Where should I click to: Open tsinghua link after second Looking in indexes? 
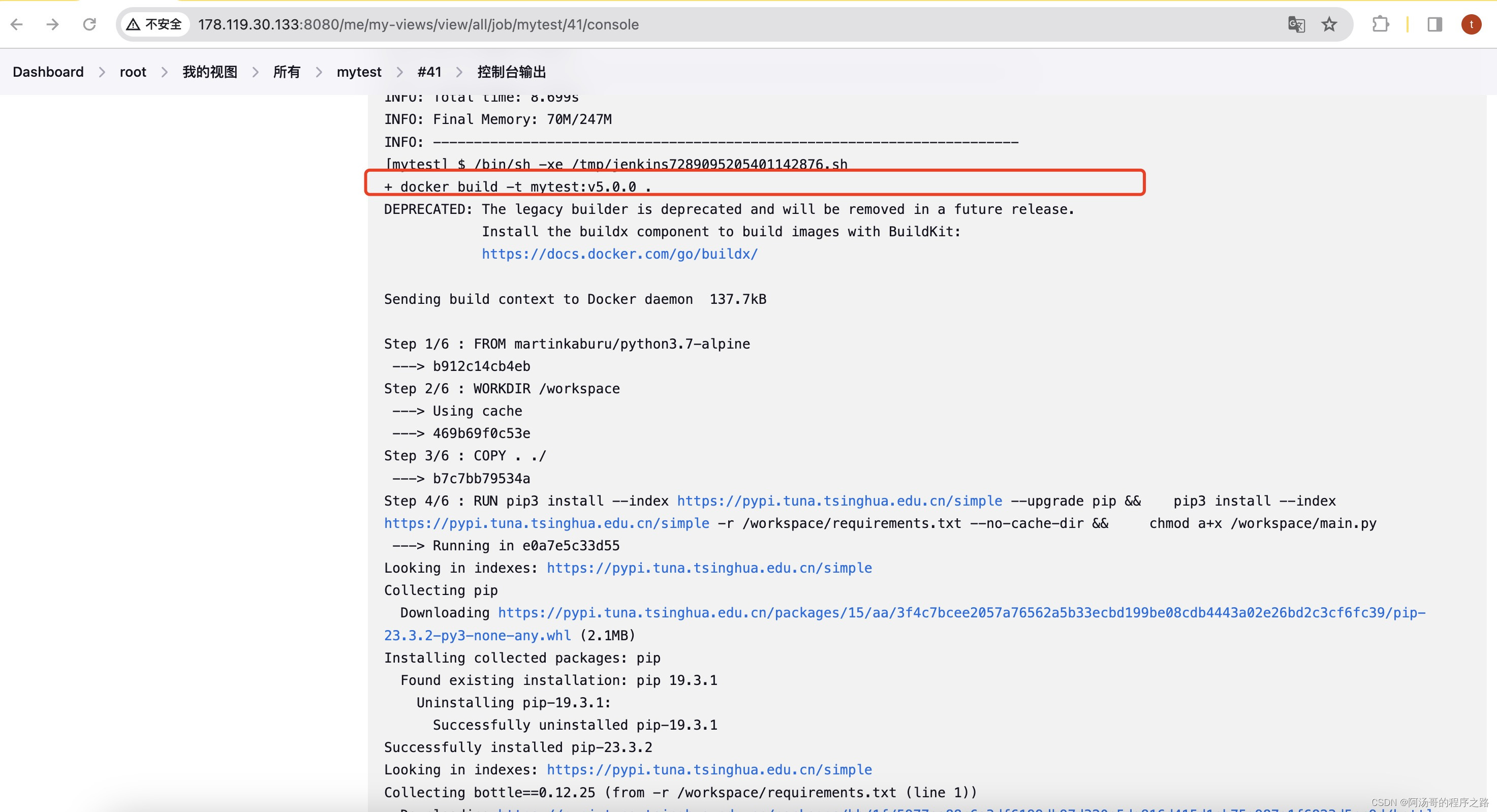pyautogui.click(x=709, y=769)
